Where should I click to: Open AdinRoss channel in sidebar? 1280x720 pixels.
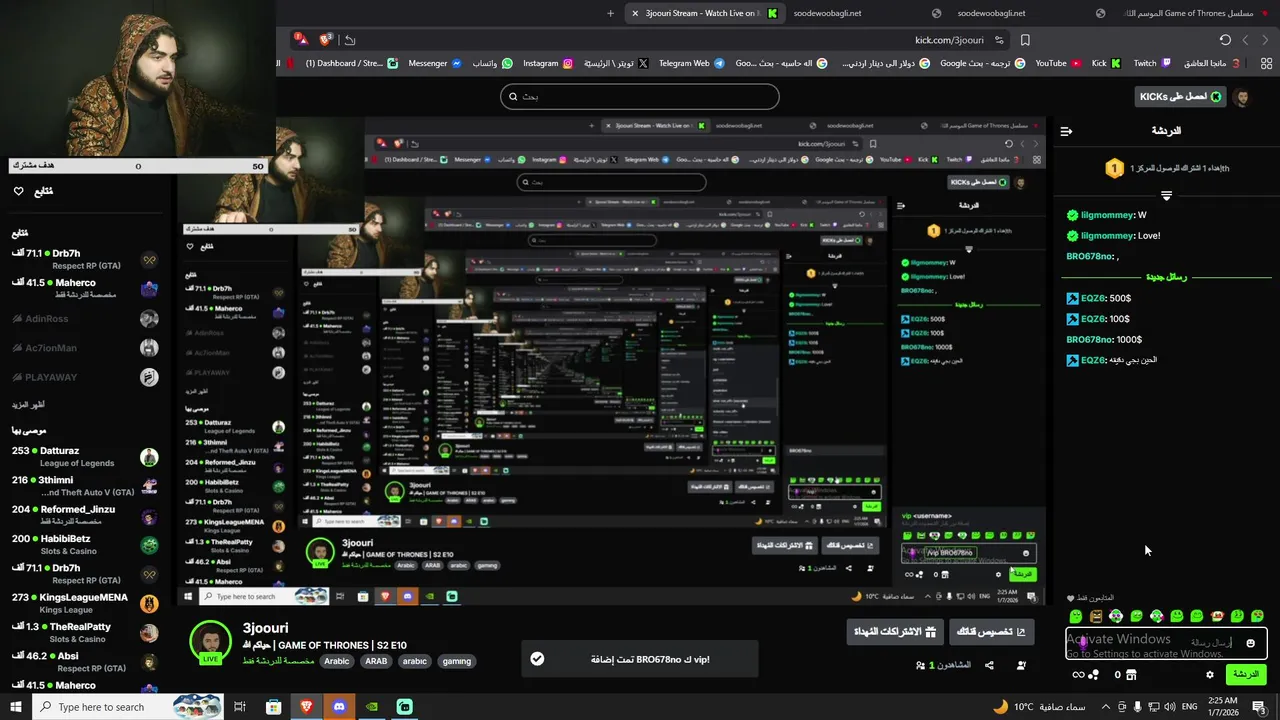point(85,319)
